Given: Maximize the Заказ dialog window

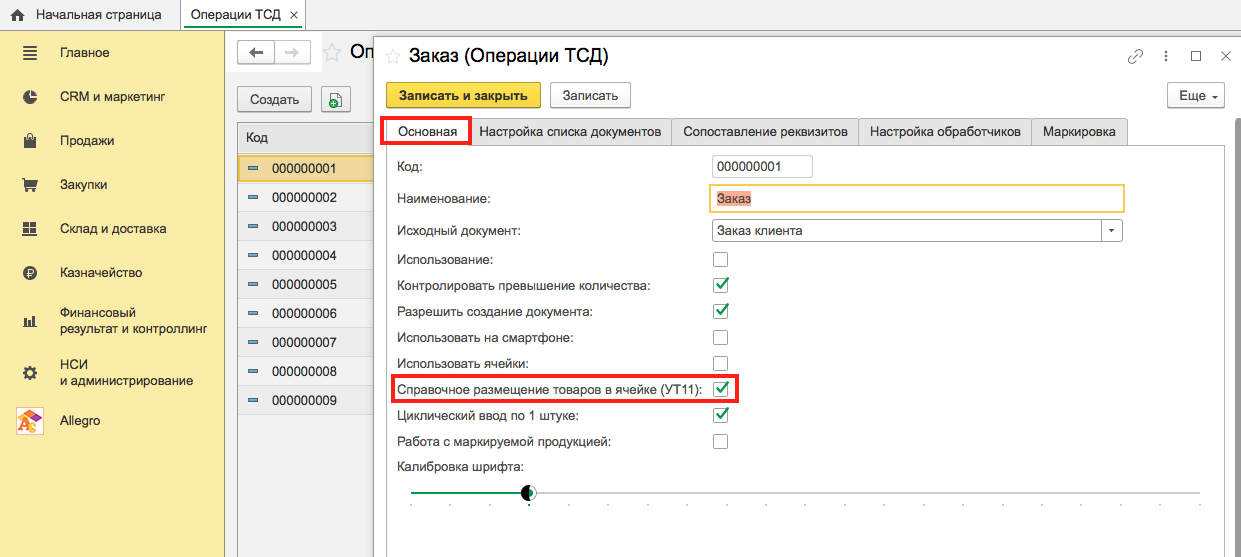Looking at the screenshot, I should 1196,56.
